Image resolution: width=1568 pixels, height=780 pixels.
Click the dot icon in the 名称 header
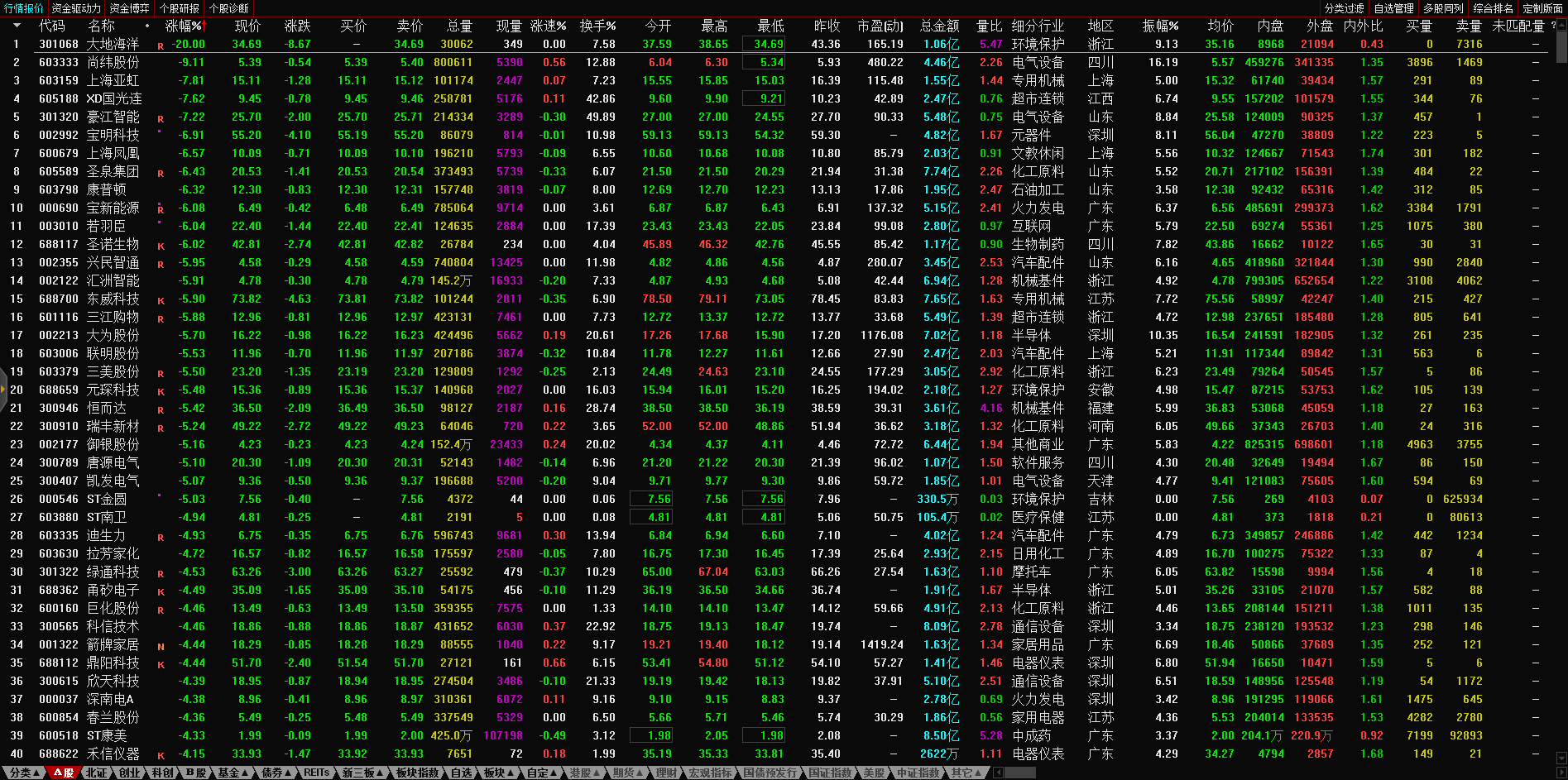click(147, 26)
